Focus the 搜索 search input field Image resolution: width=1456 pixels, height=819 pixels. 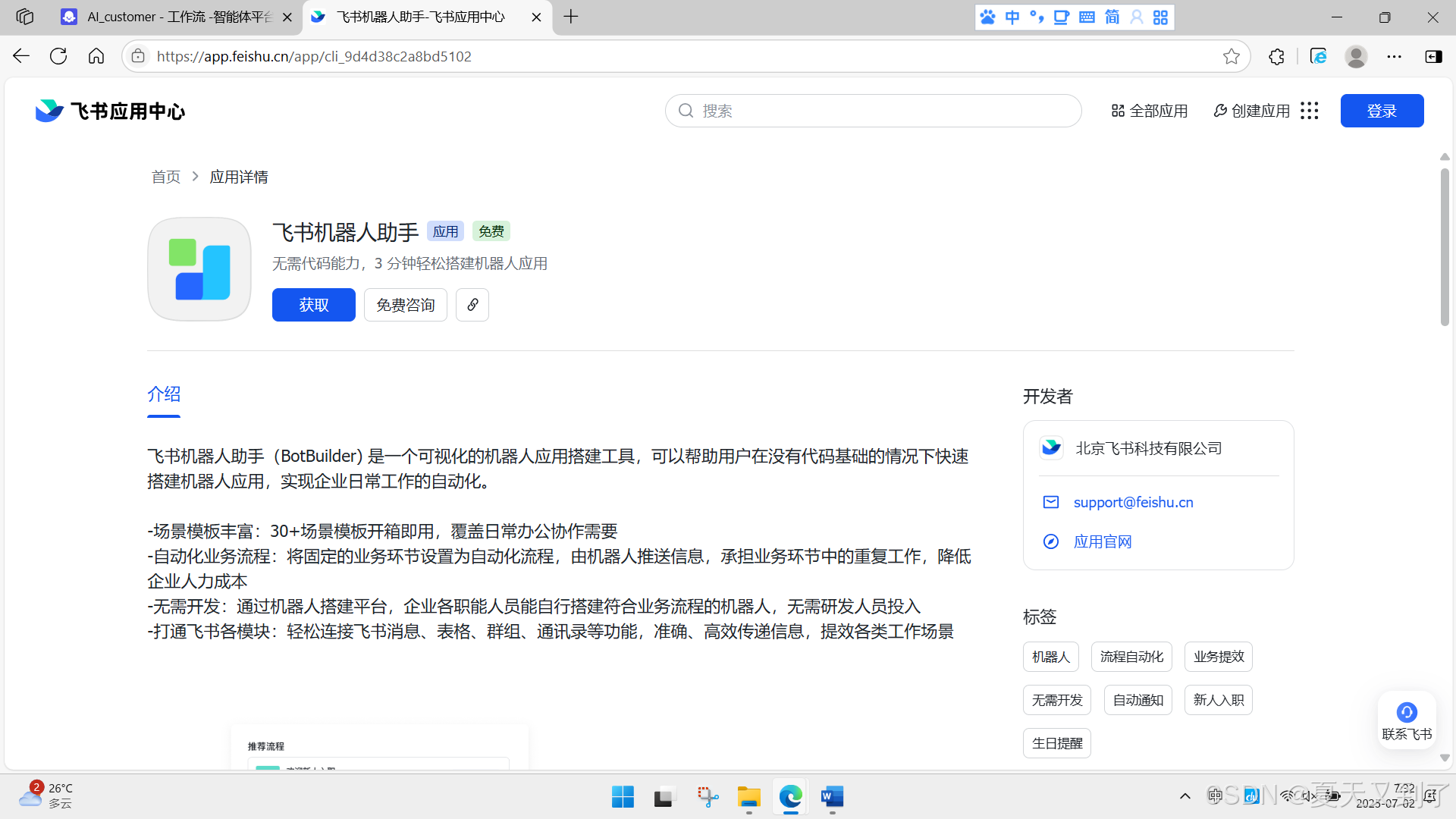coord(872,111)
